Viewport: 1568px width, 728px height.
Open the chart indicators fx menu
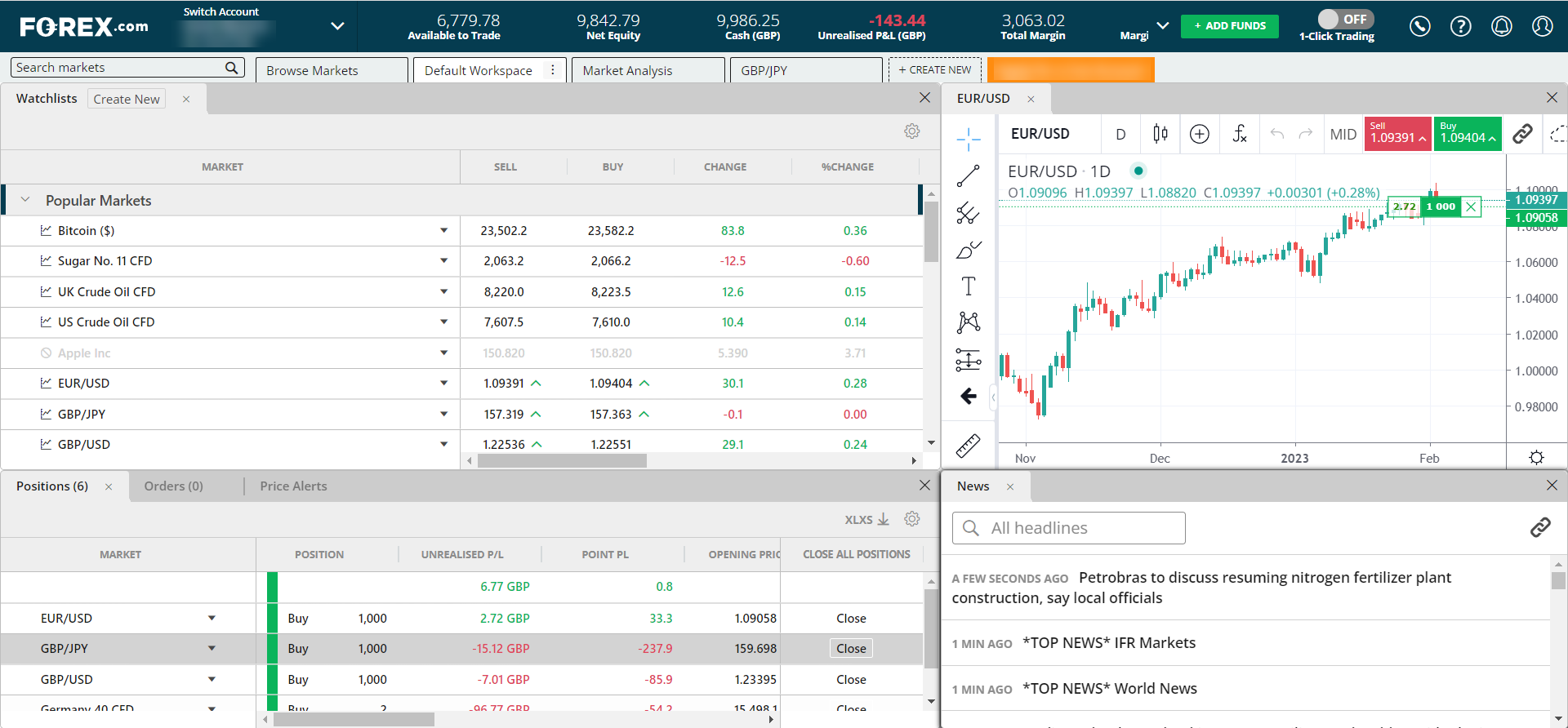pos(1240,134)
